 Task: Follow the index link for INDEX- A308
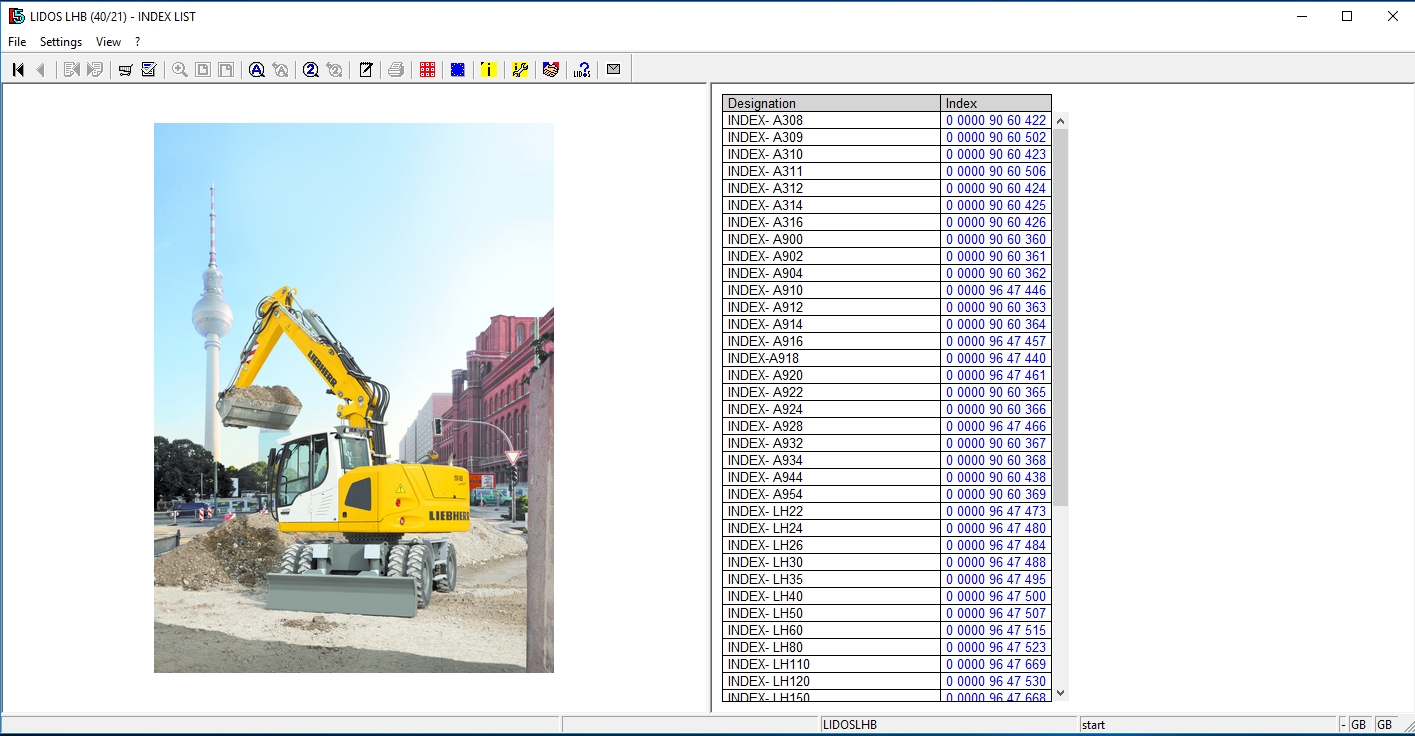click(x=995, y=120)
